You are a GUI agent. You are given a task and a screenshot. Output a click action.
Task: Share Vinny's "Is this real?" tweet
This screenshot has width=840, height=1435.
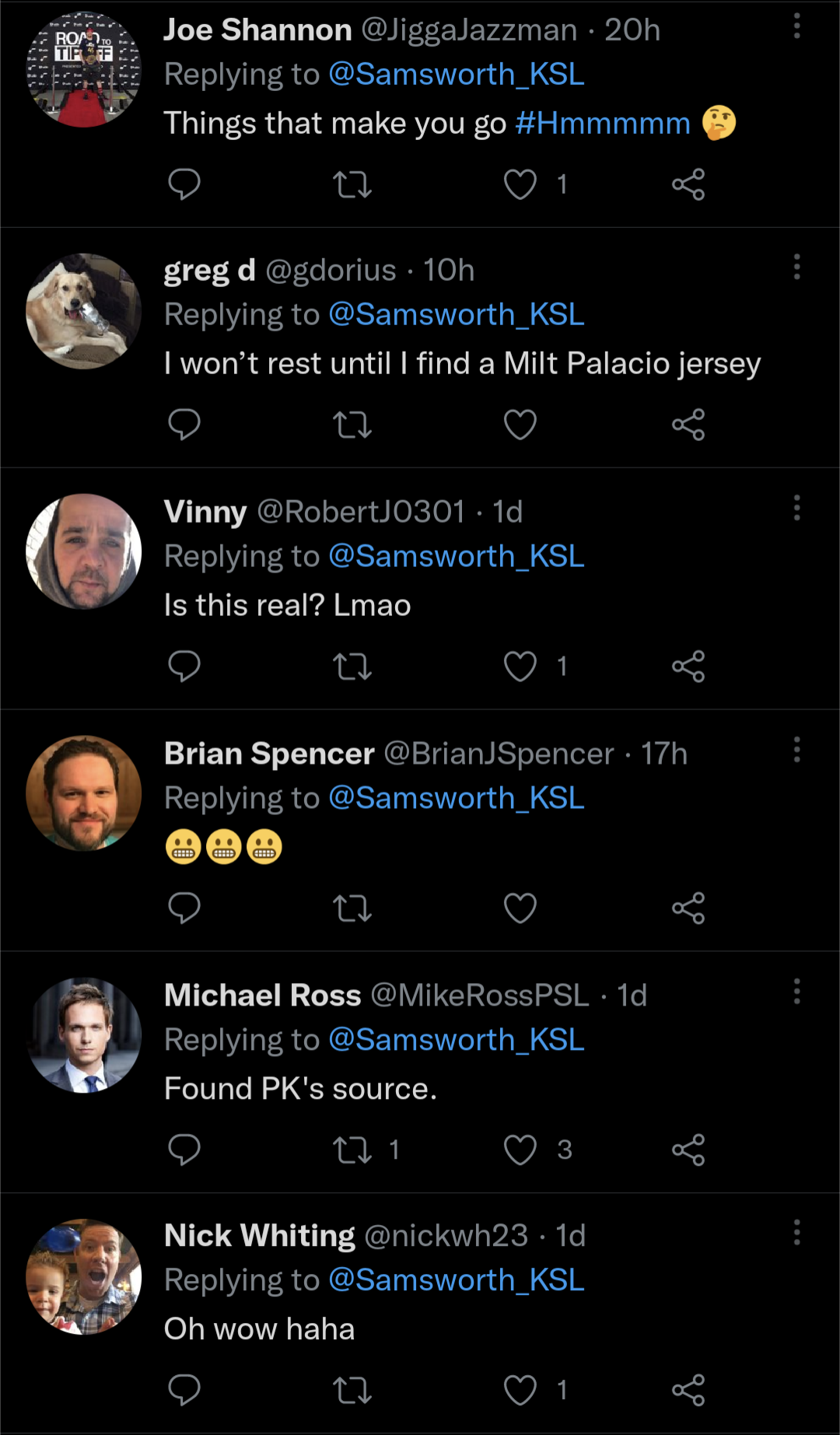point(688,667)
